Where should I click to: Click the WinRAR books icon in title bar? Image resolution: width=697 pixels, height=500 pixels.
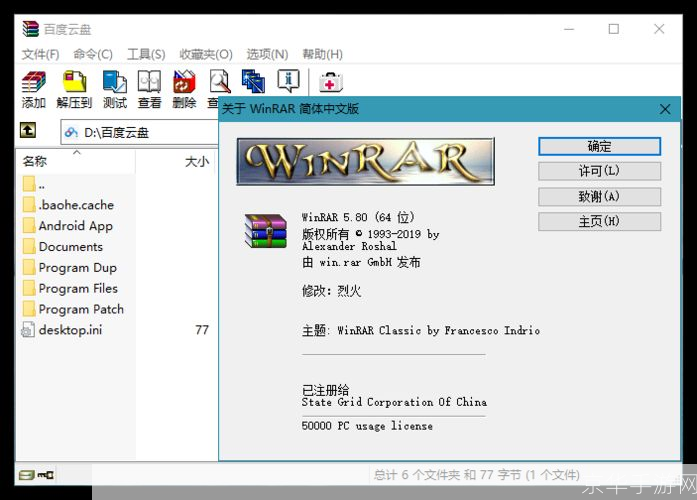coord(31,29)
